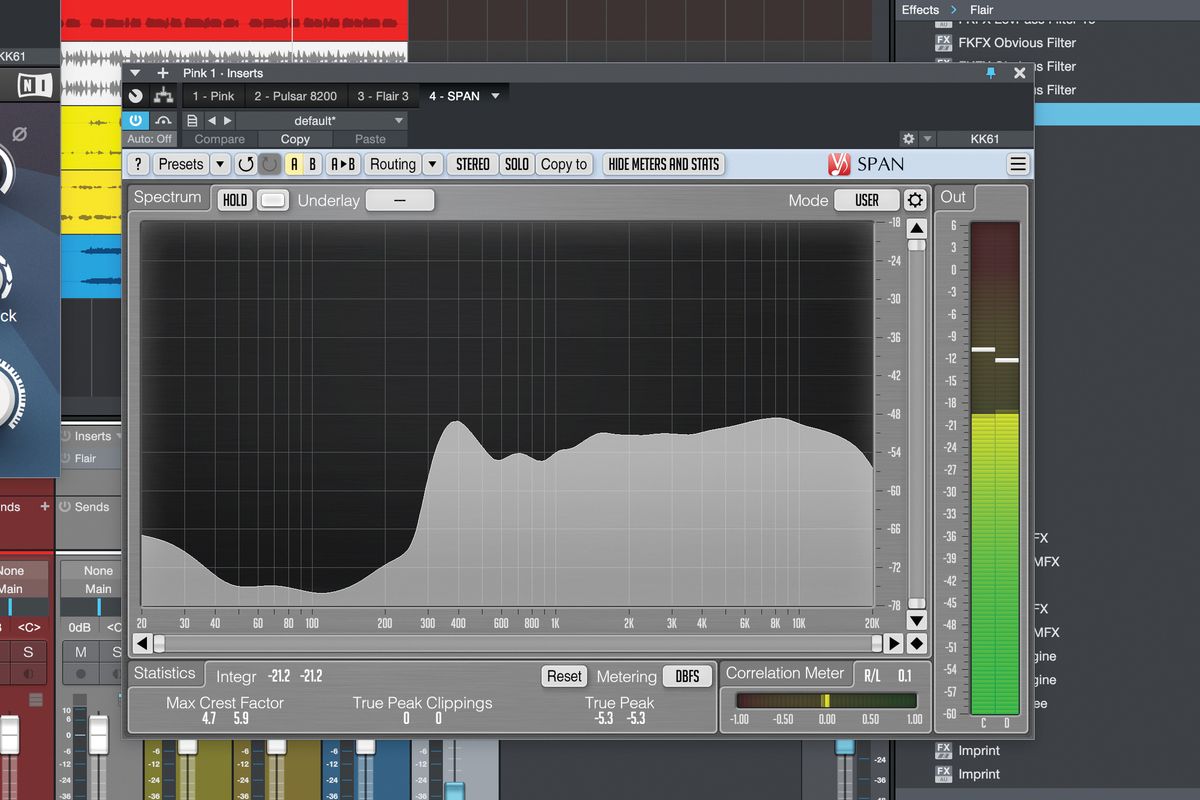
Task: Open the hamburger menu in SPAN's corner
Action: click(1017, 163)
